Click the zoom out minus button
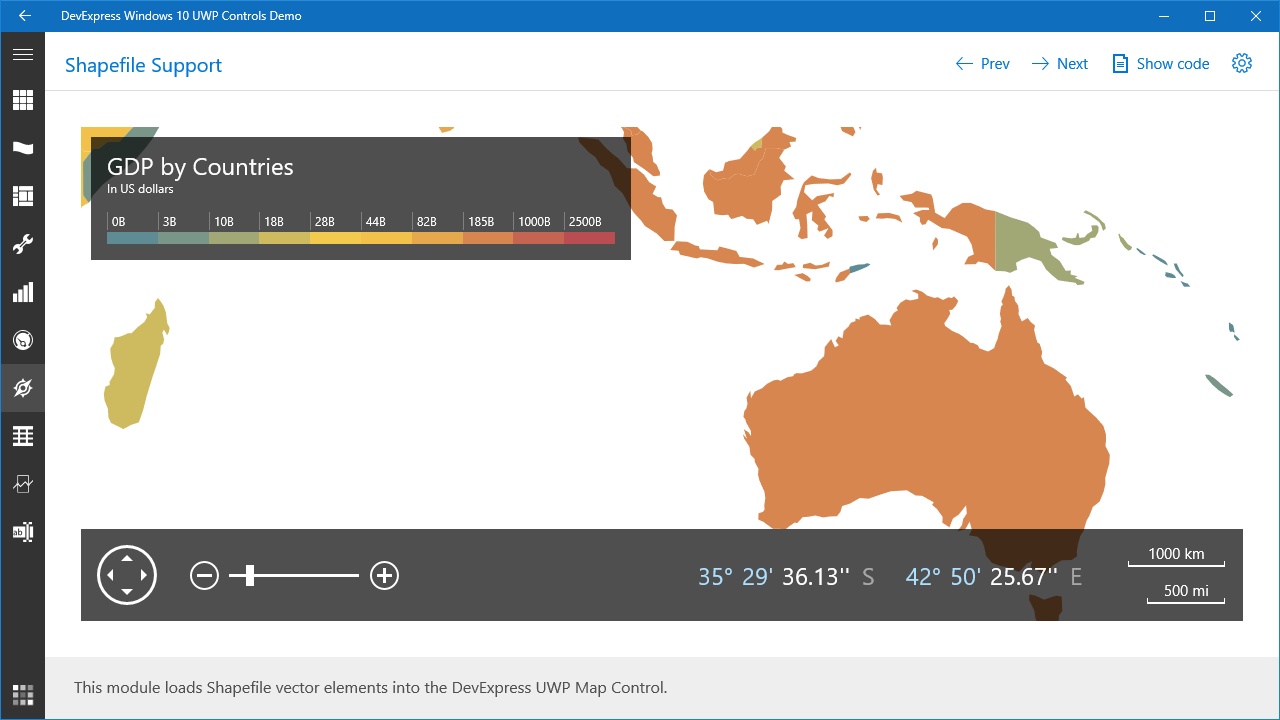 (204, 575)
